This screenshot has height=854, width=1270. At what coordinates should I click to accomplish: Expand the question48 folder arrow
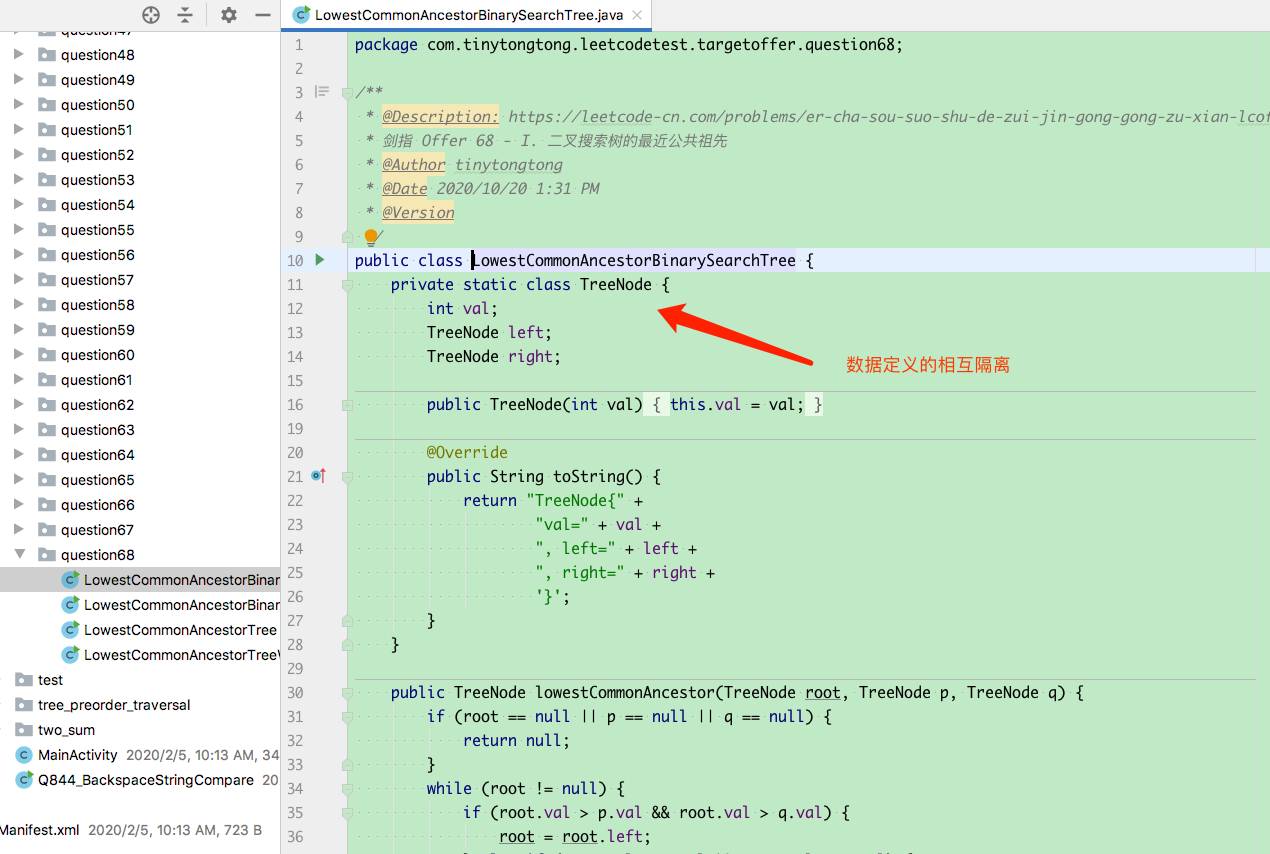[x=19, y=55]
